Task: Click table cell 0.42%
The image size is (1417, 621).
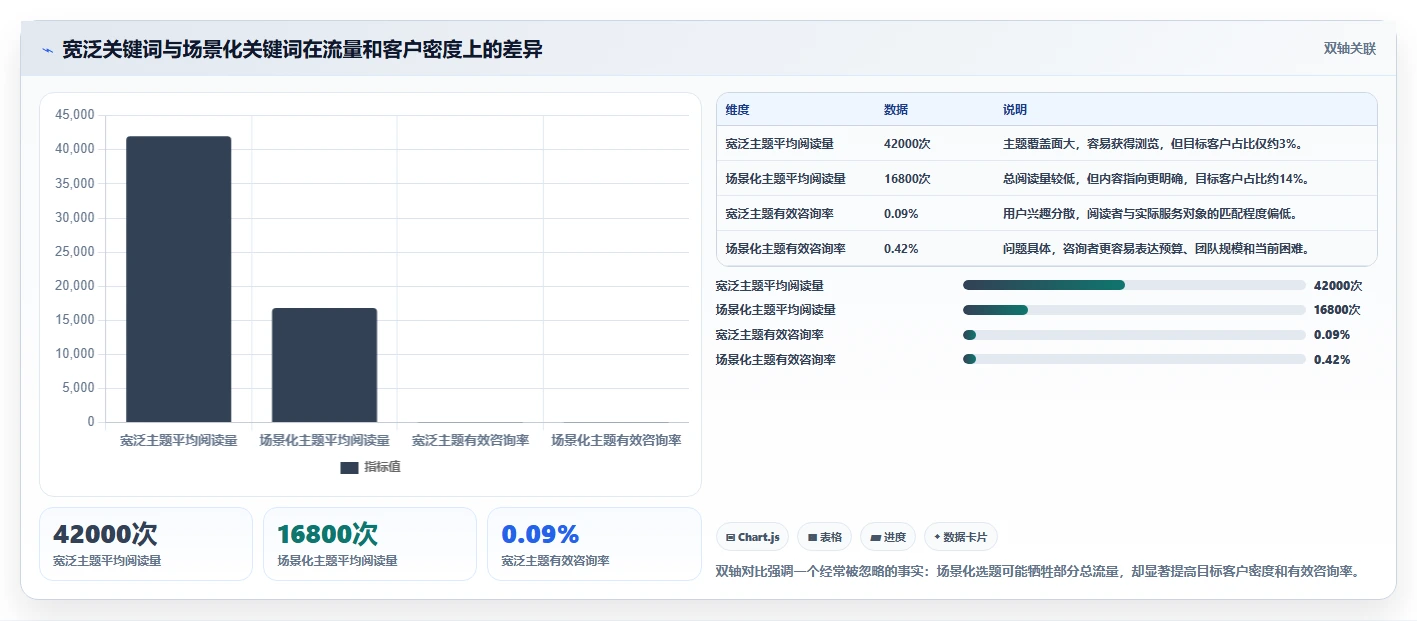Action: click(901, 249)
